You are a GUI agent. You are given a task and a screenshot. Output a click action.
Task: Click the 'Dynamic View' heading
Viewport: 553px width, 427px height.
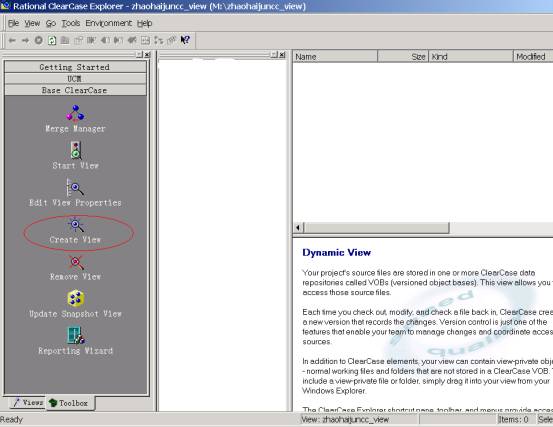coord(336,252)
